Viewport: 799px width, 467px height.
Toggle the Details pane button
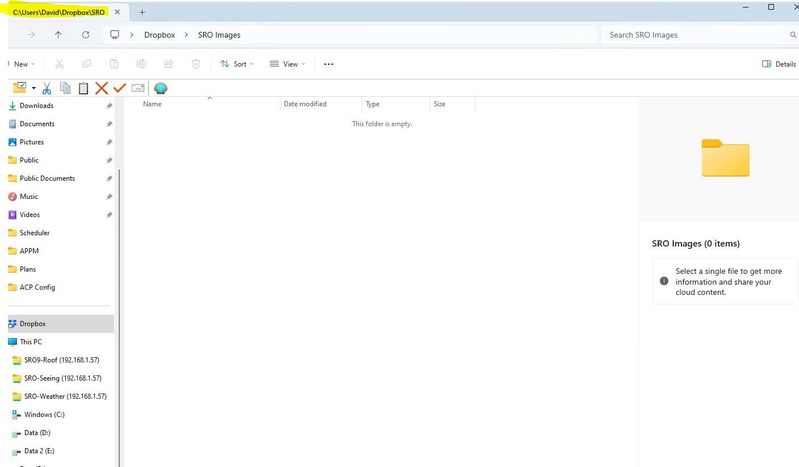[x=779, y=64]
